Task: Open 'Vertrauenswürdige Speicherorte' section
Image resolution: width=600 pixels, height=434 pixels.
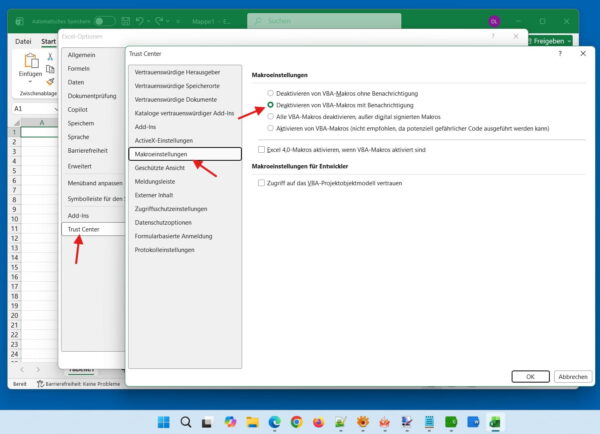Action: coord(185,86)
